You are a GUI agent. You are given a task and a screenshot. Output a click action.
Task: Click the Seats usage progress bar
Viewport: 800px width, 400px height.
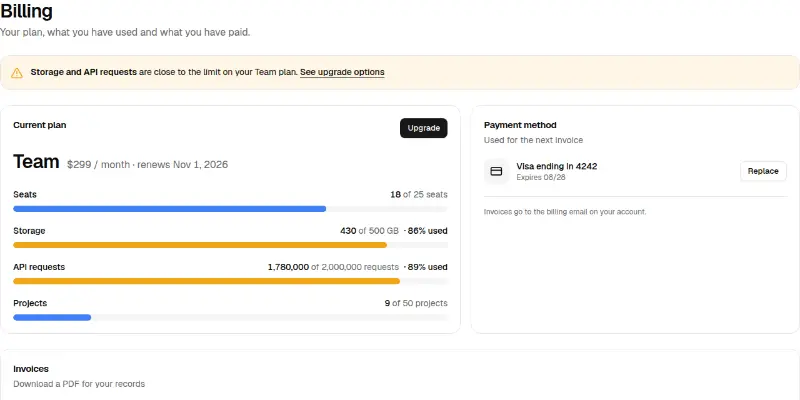pos(230,209)
